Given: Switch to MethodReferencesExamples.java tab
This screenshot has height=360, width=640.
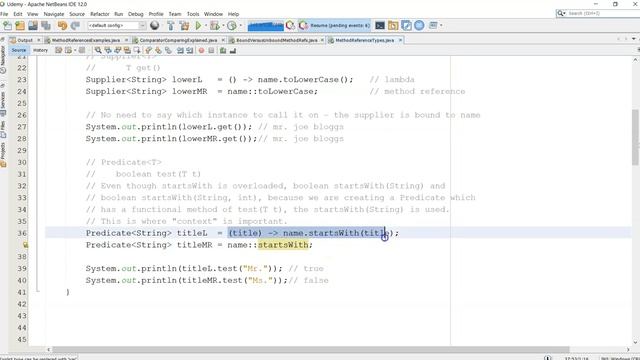Looking at the screenshot, I should [x=85, y=40].
